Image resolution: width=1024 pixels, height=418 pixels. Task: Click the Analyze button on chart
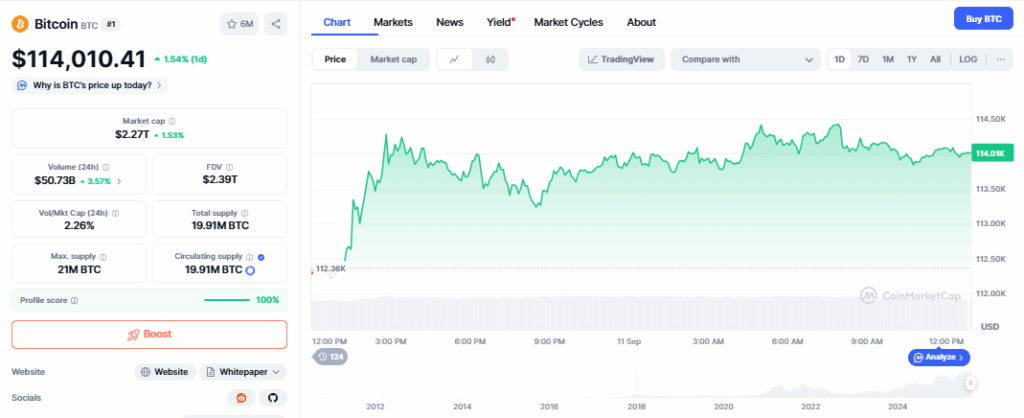(938, 357)
